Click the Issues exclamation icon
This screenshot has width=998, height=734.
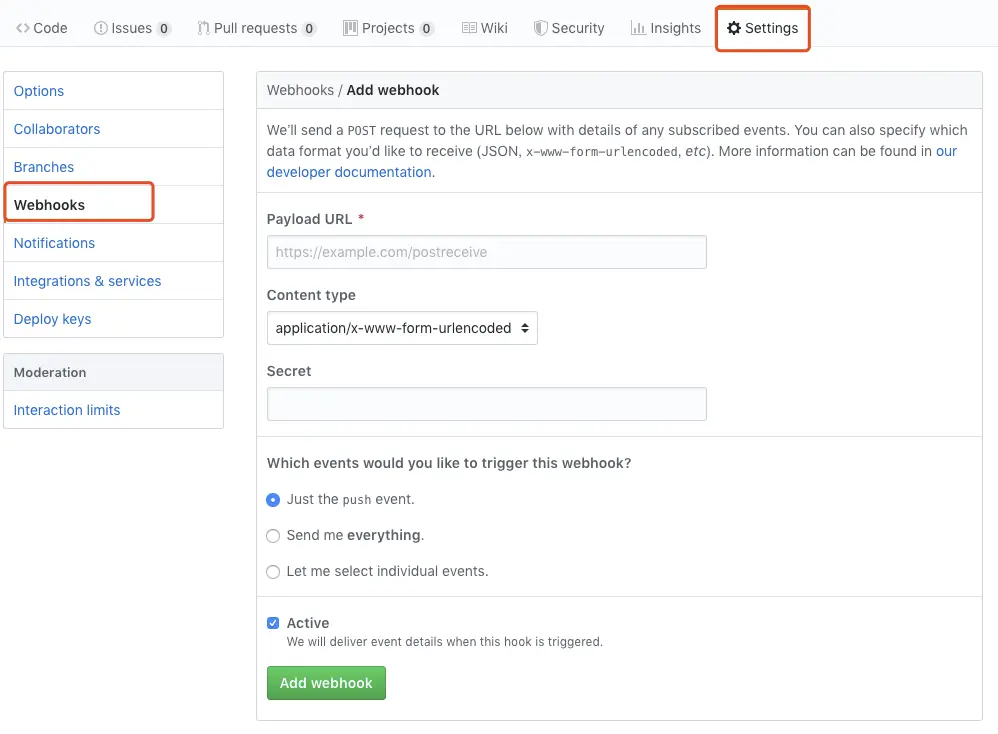101,28
